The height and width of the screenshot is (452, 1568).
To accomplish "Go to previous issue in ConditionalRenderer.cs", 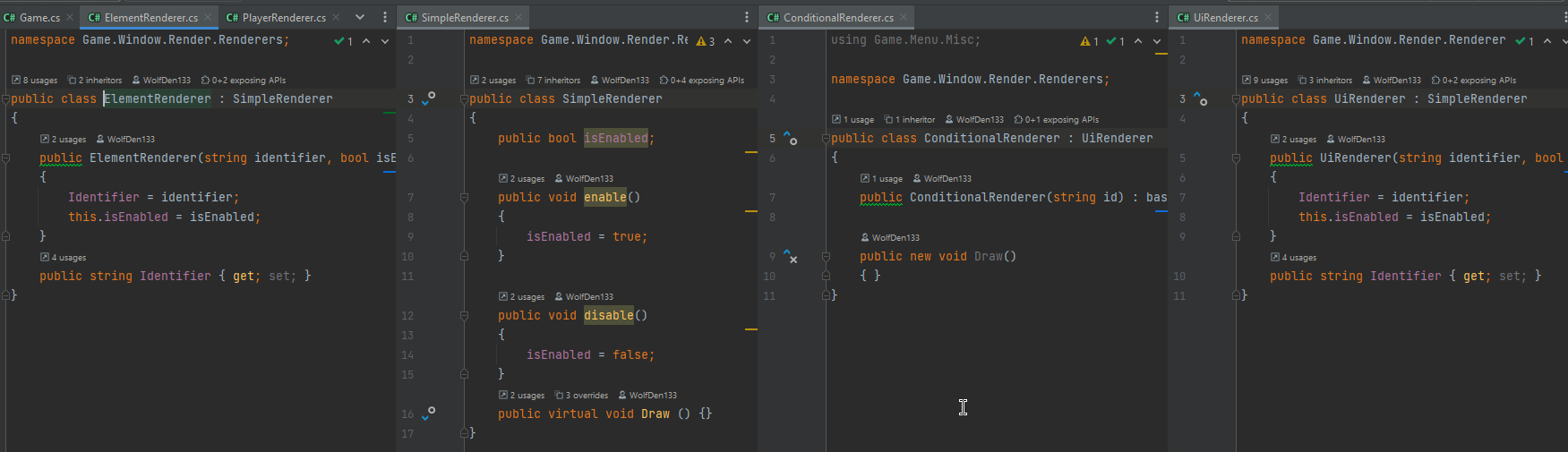I will click(x=1138, y=41).
